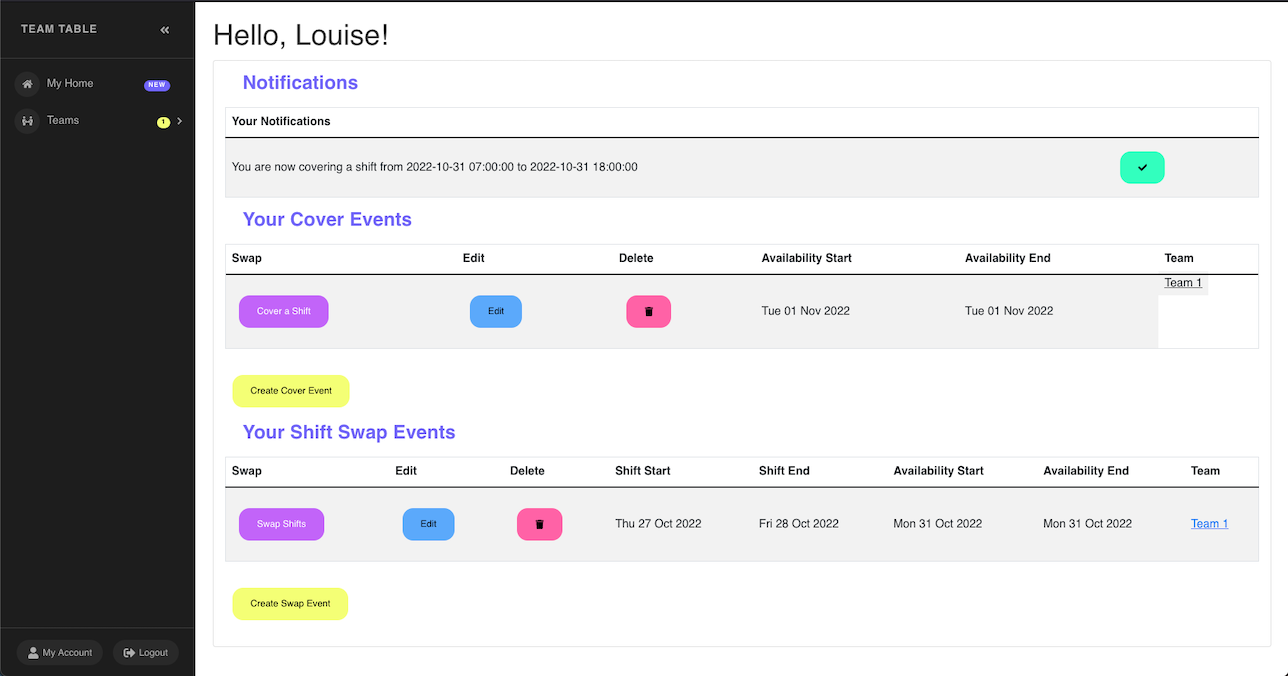
Task: Click the user icon on My Account
Action: tap(33, 653)
